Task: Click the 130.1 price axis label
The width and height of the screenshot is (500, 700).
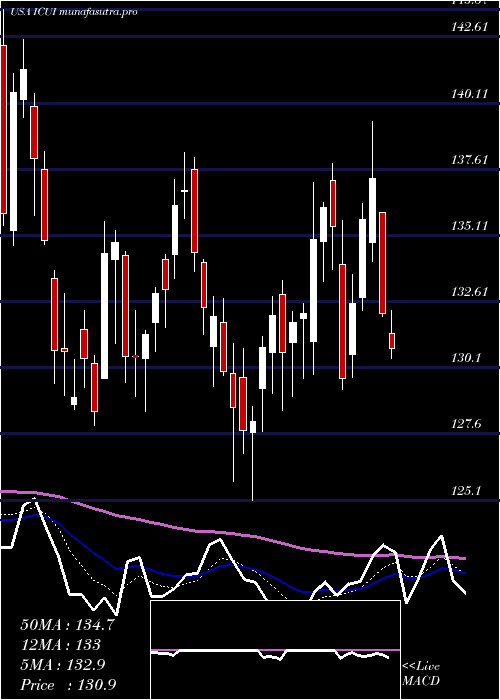Action: point(466,358)
